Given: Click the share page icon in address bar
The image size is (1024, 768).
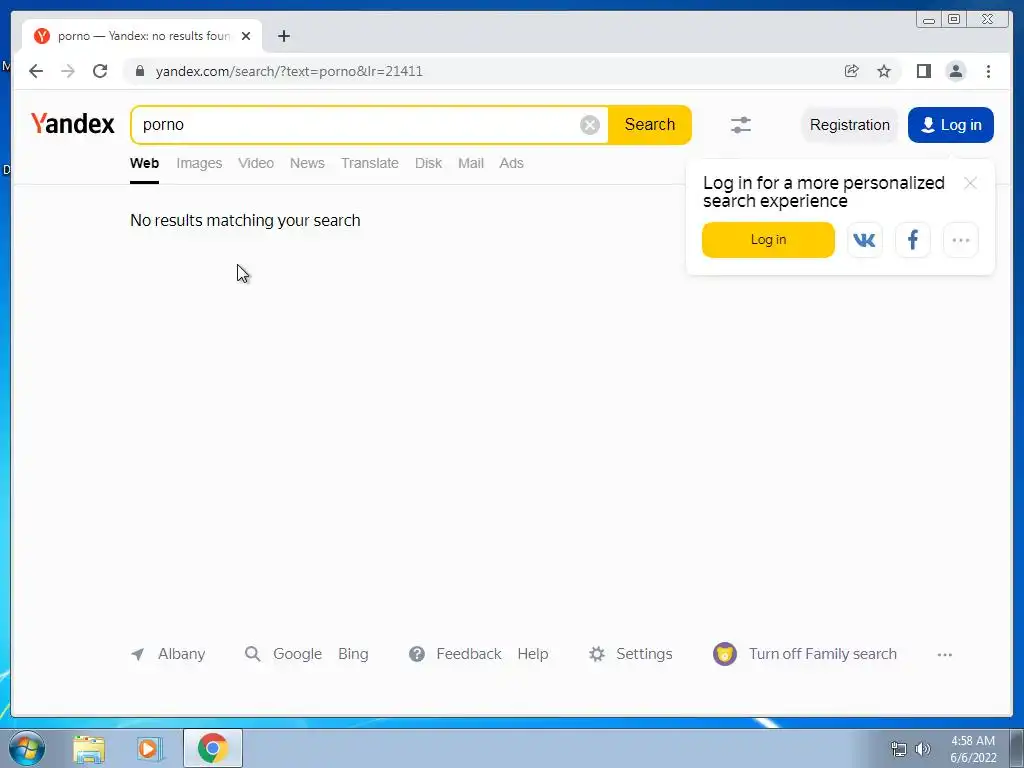Looking at the screenshot, I should click(851, 71).
